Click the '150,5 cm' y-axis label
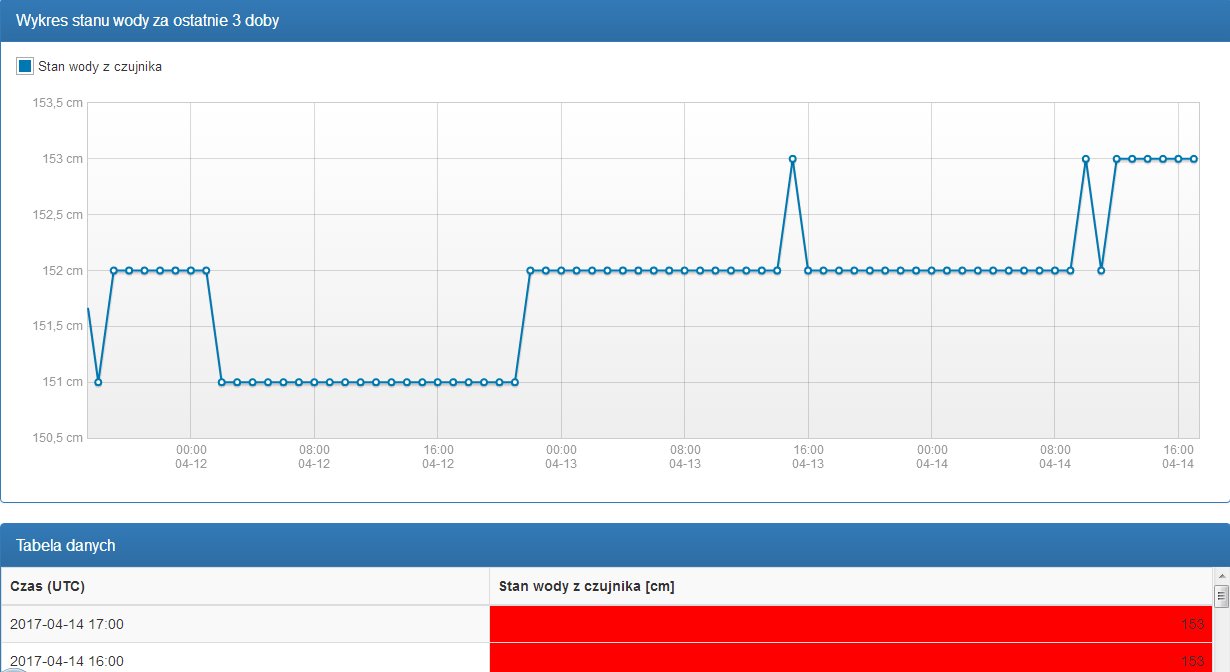 point(59,438)
